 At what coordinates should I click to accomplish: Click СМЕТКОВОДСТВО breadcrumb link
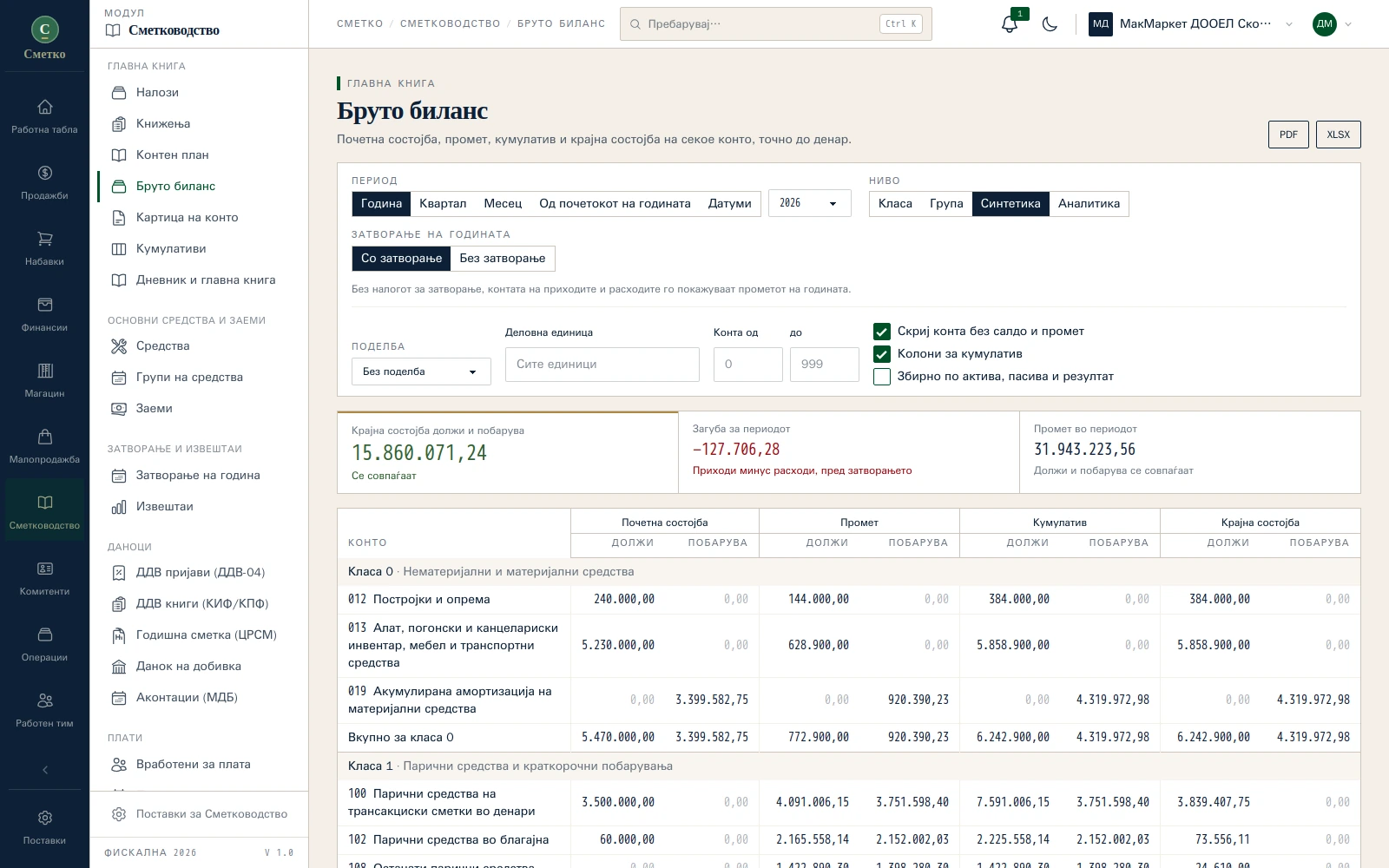pyautogui.click(x=450, y=24)
